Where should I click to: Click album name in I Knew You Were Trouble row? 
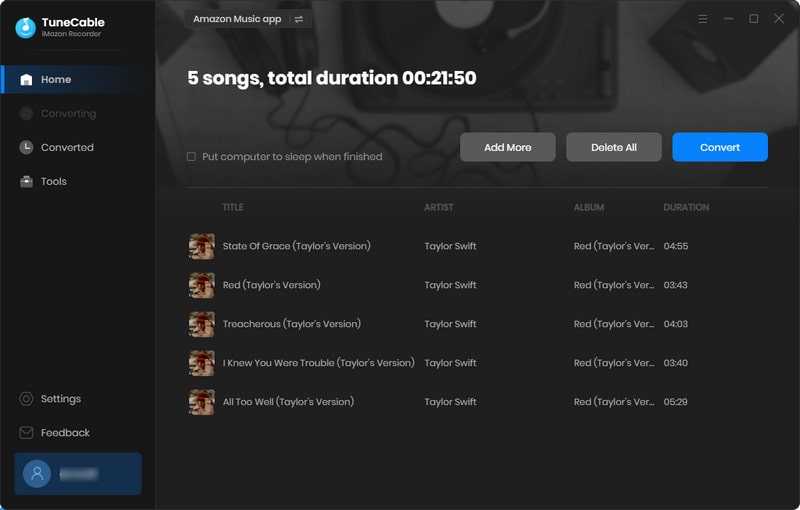click(614, 363)
